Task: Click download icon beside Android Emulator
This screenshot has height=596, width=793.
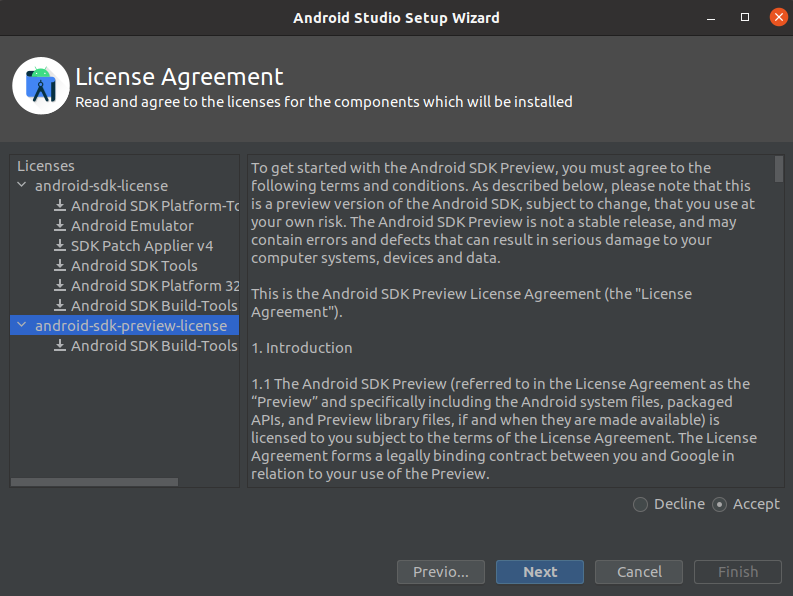Action: click(x=60, y=225)
